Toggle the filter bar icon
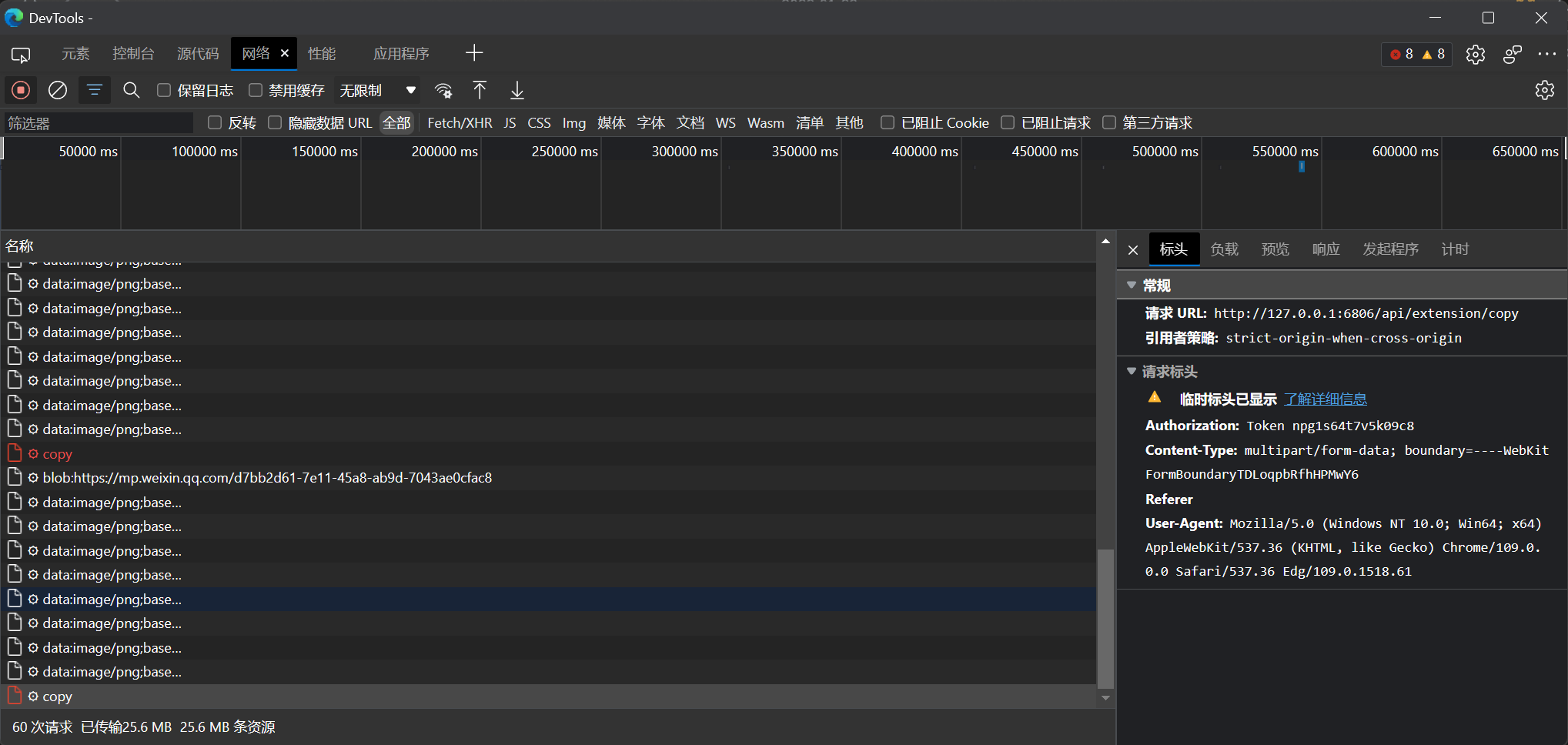1568x745 pixels. [x=94, y=90]
